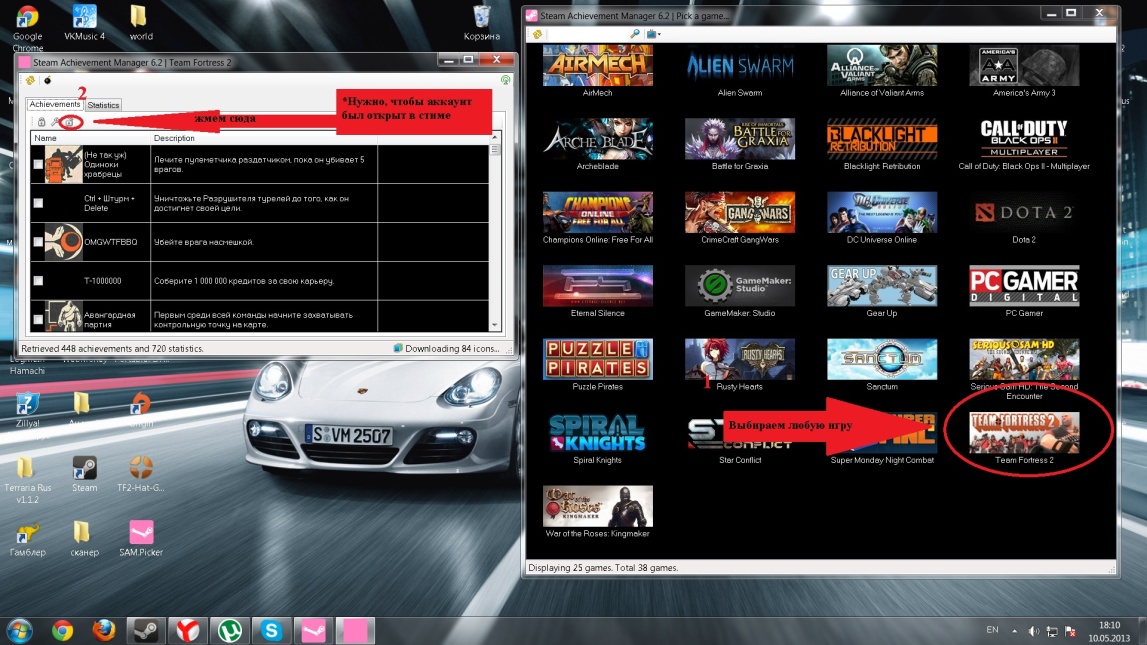Screen dimensions: 1147x645
Task: Select DC Universe Online game tile
Action: (881, 212)
